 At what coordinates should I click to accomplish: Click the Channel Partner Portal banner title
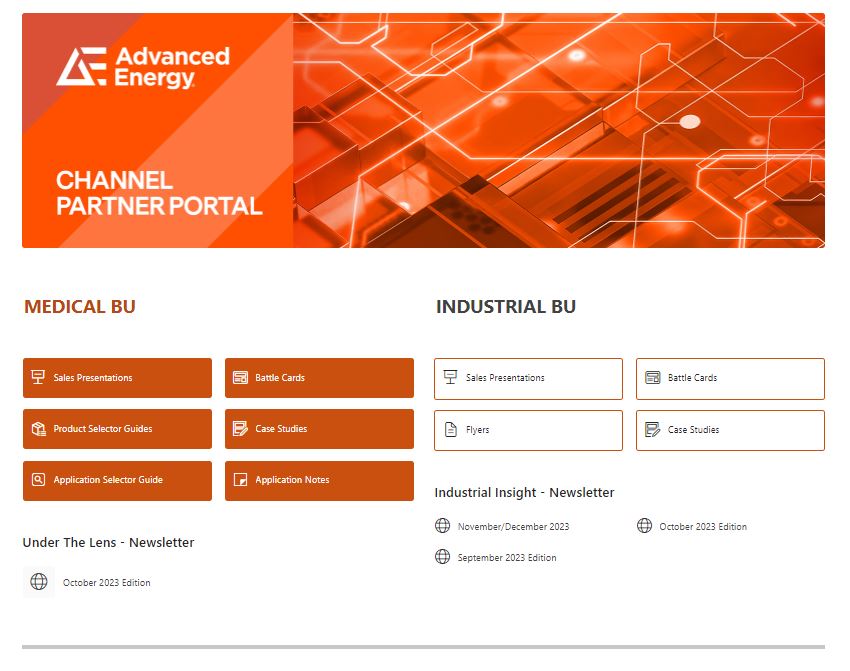(x=159, y=193)
